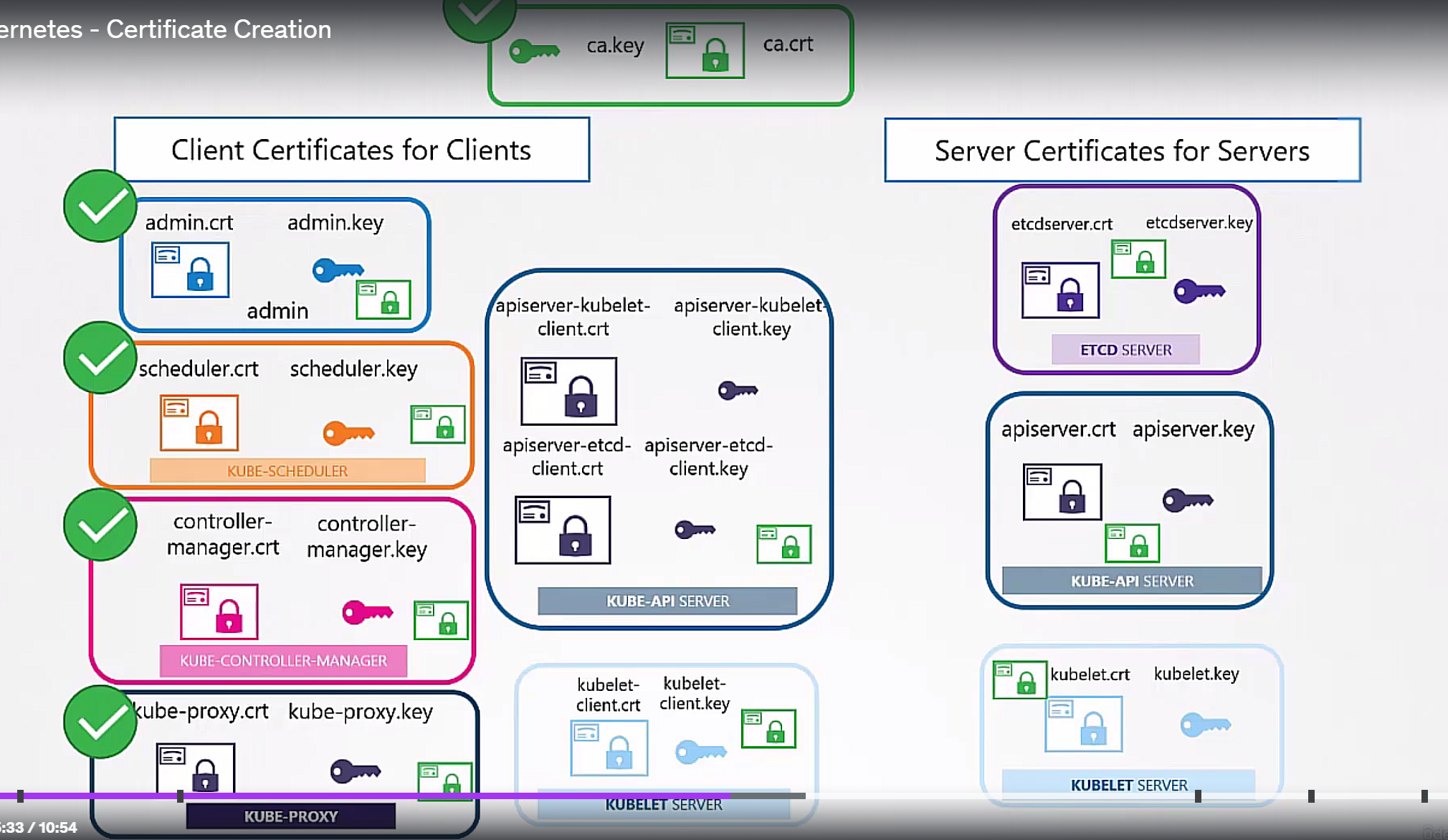Select the apiserver.crt certificate icon

click(1062, 492)
